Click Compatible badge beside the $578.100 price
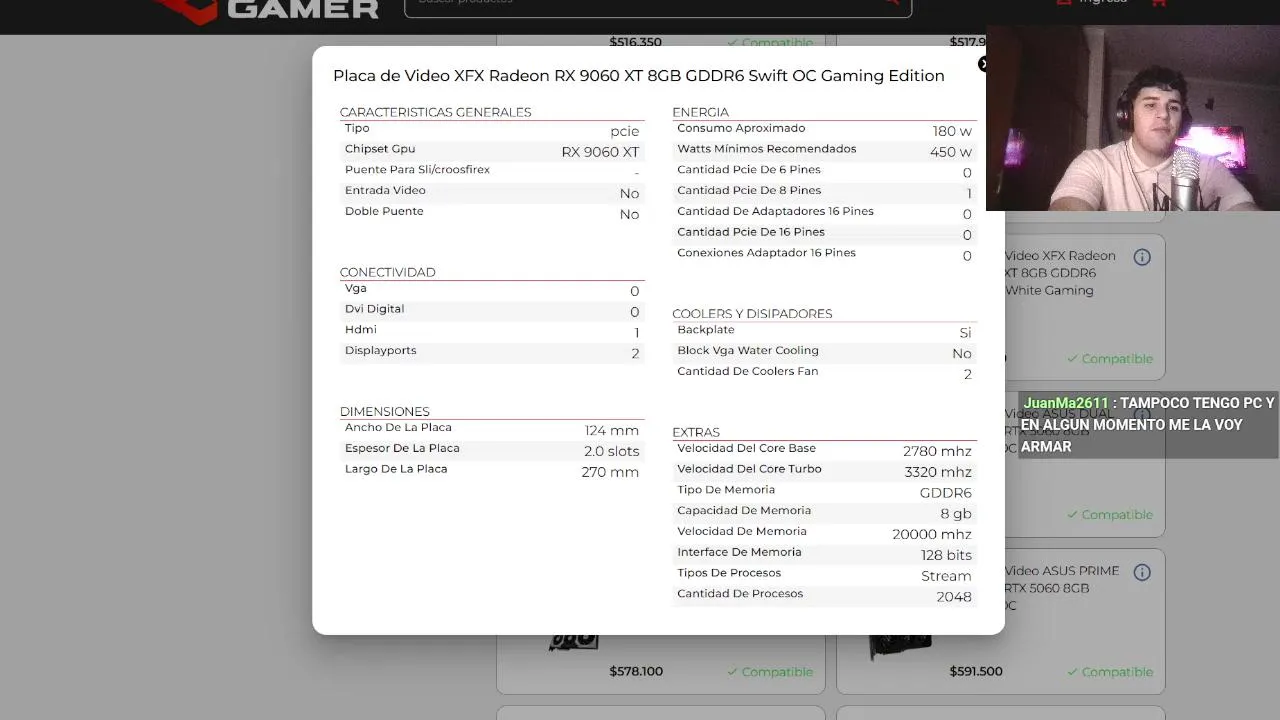Image resolution: width=1280 pixels, height=720 pixels. tap(770, 672)
